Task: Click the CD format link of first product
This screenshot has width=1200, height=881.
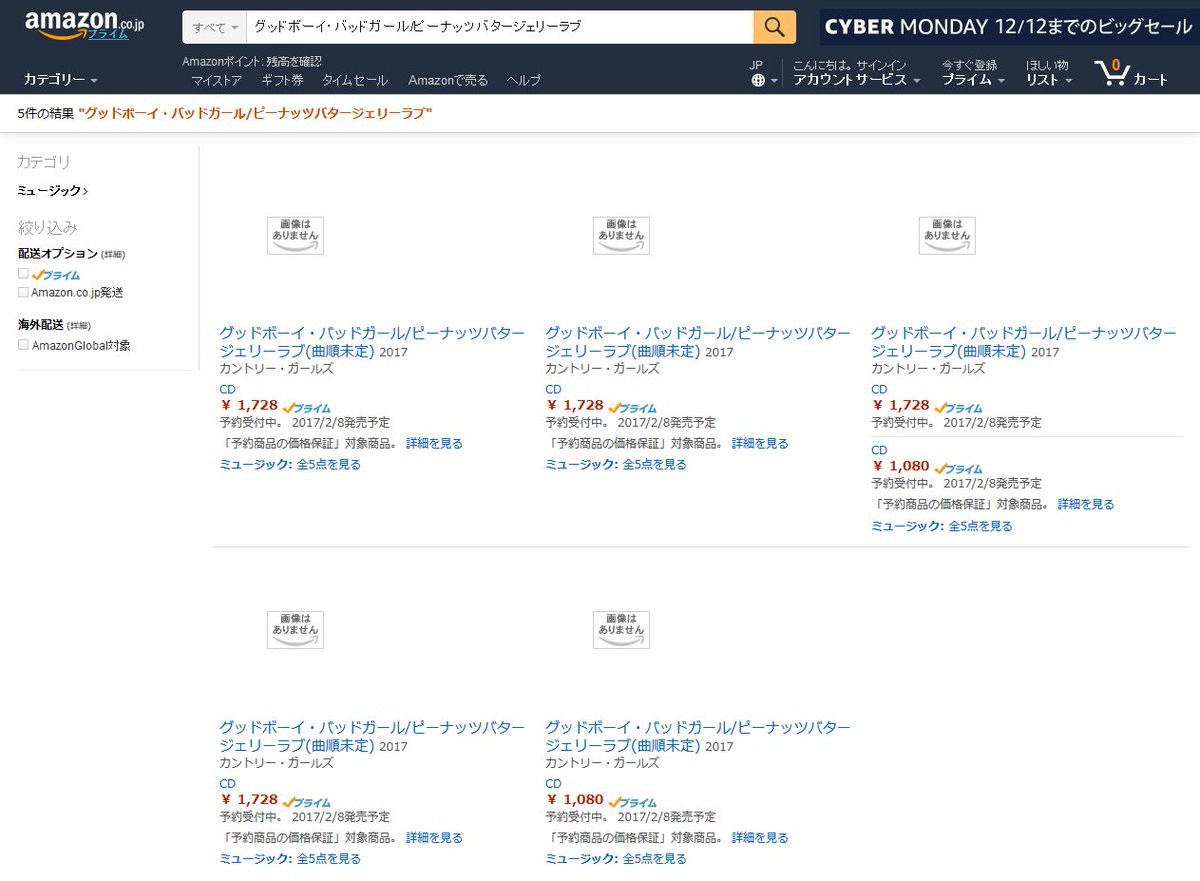Action: pyautogui.click(x=227, y=389)
